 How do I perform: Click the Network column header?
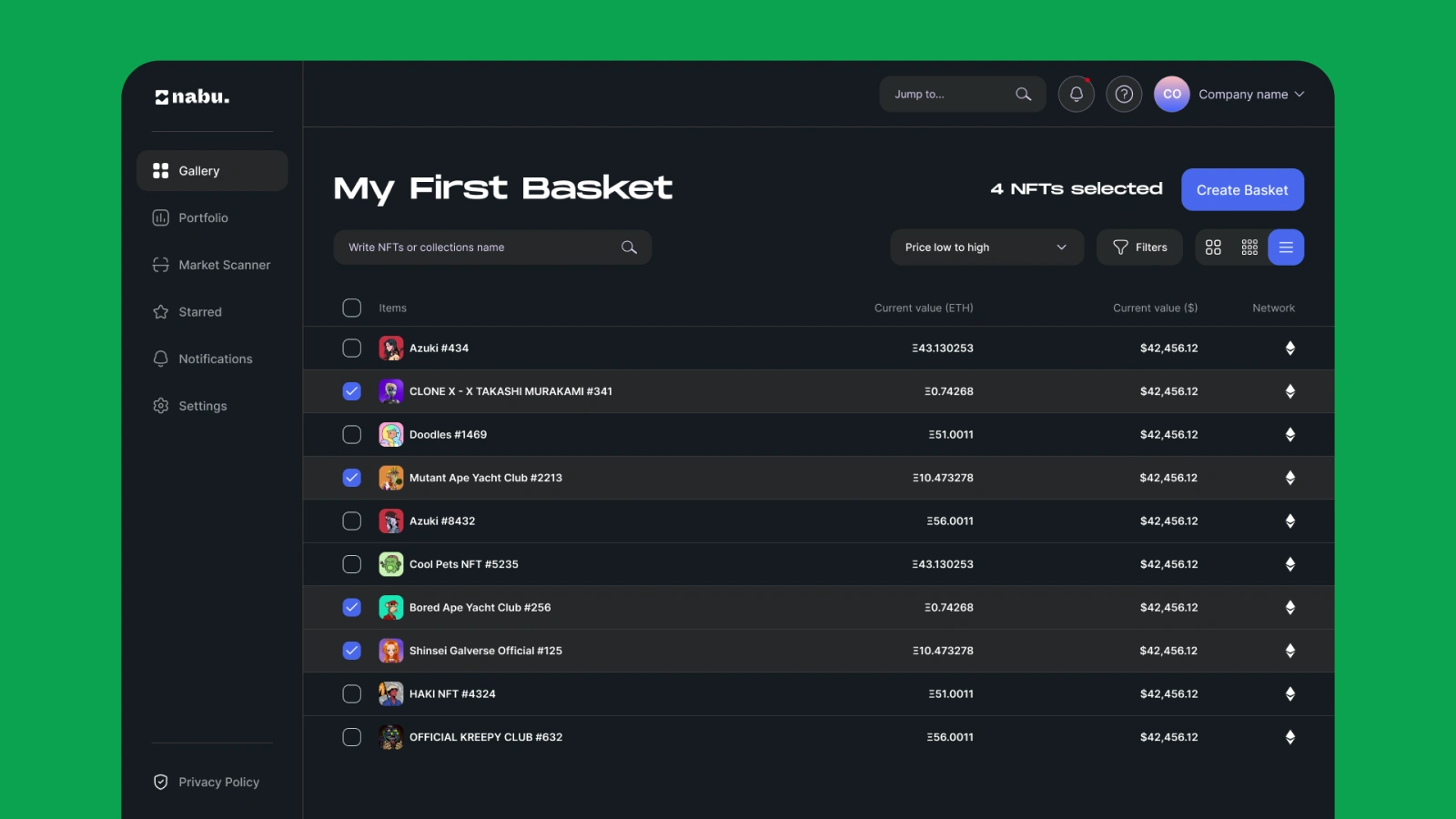(1273, 308)
